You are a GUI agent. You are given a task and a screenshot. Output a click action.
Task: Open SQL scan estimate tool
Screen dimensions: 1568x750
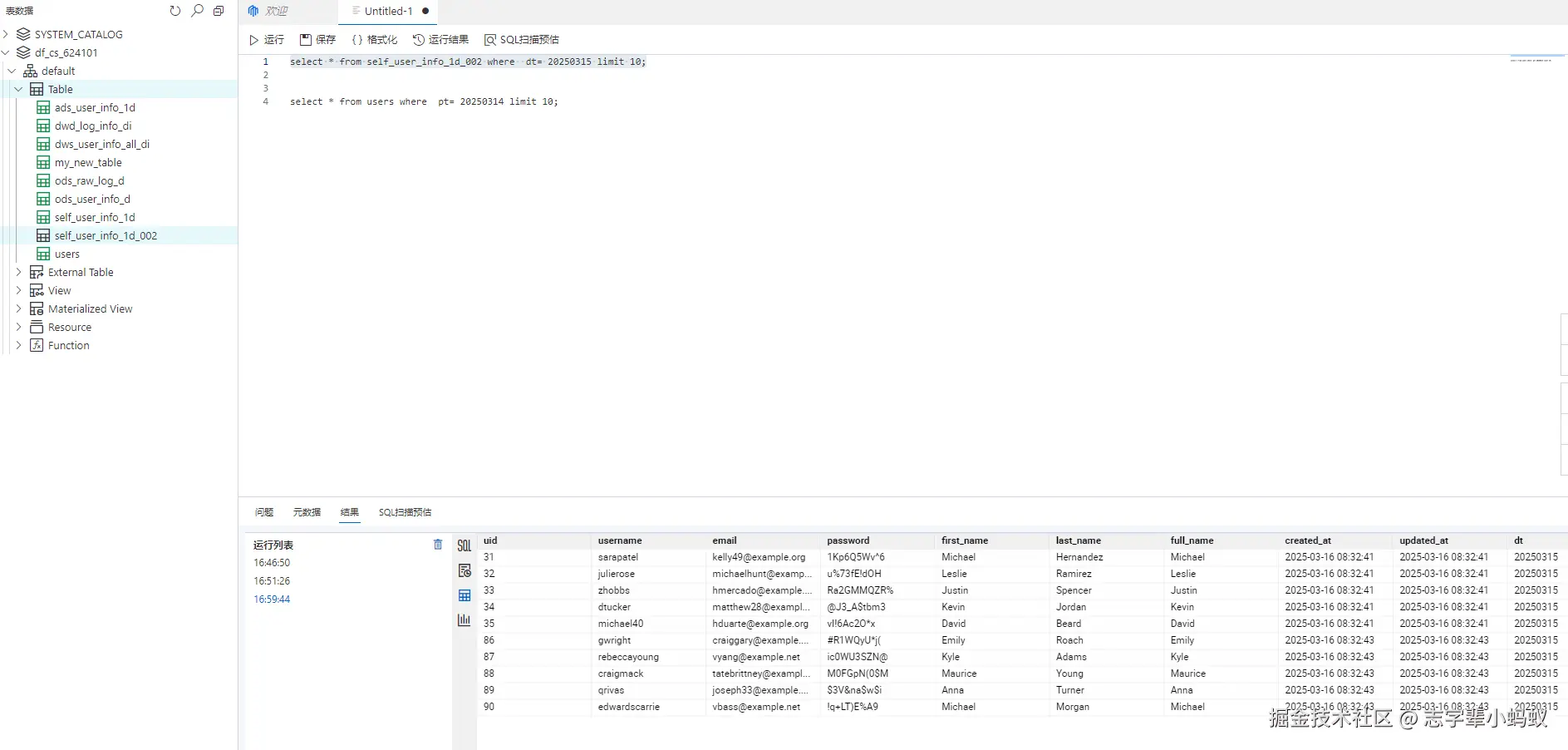point(522,40)
